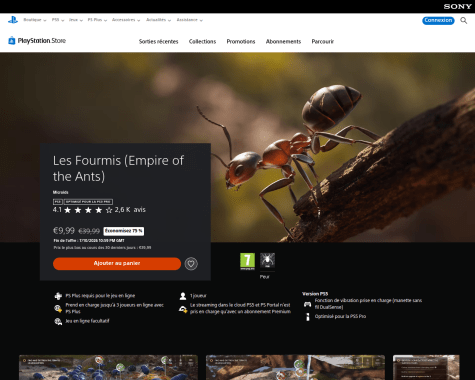Expand the Actualités dropdown menu
Viewport: 475px width, 380px height.
point(158,20)
